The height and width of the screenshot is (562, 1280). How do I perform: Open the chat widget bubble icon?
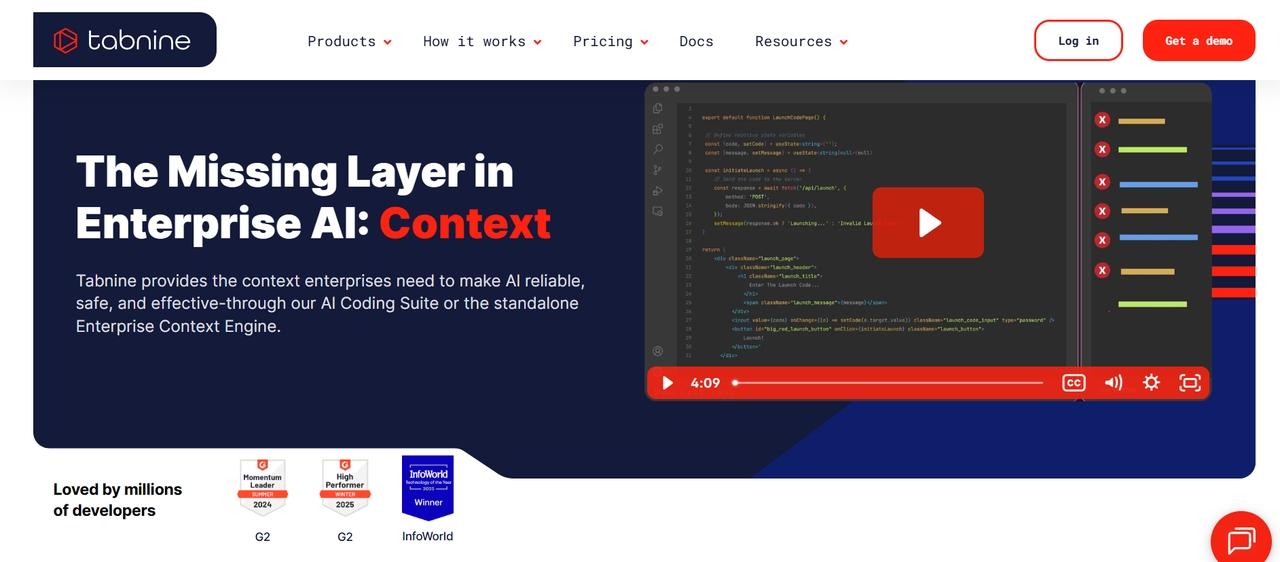click(1242, 541)
